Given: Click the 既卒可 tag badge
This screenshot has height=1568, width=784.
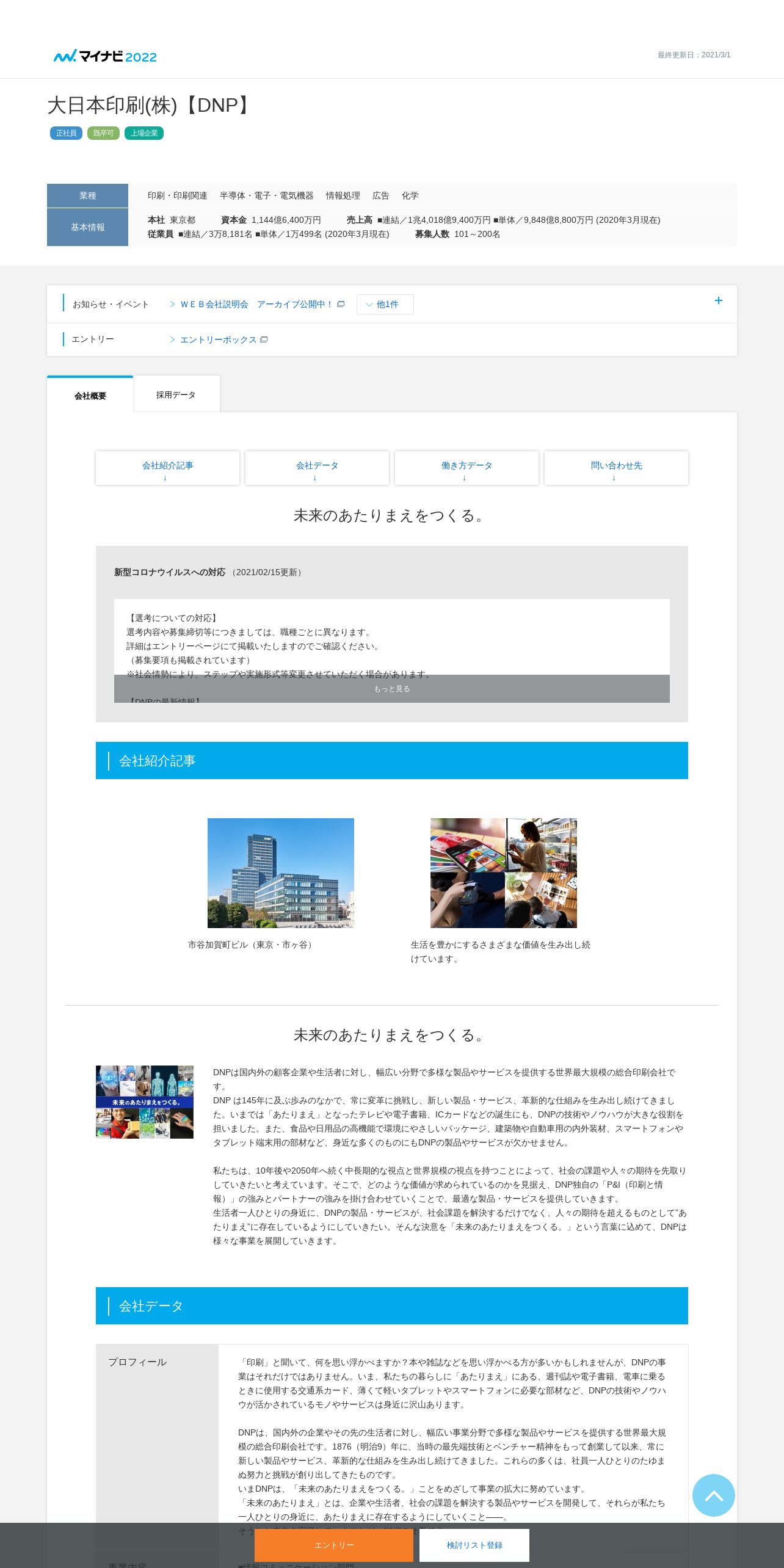Looking at the screenshot, I should (103, 133).
